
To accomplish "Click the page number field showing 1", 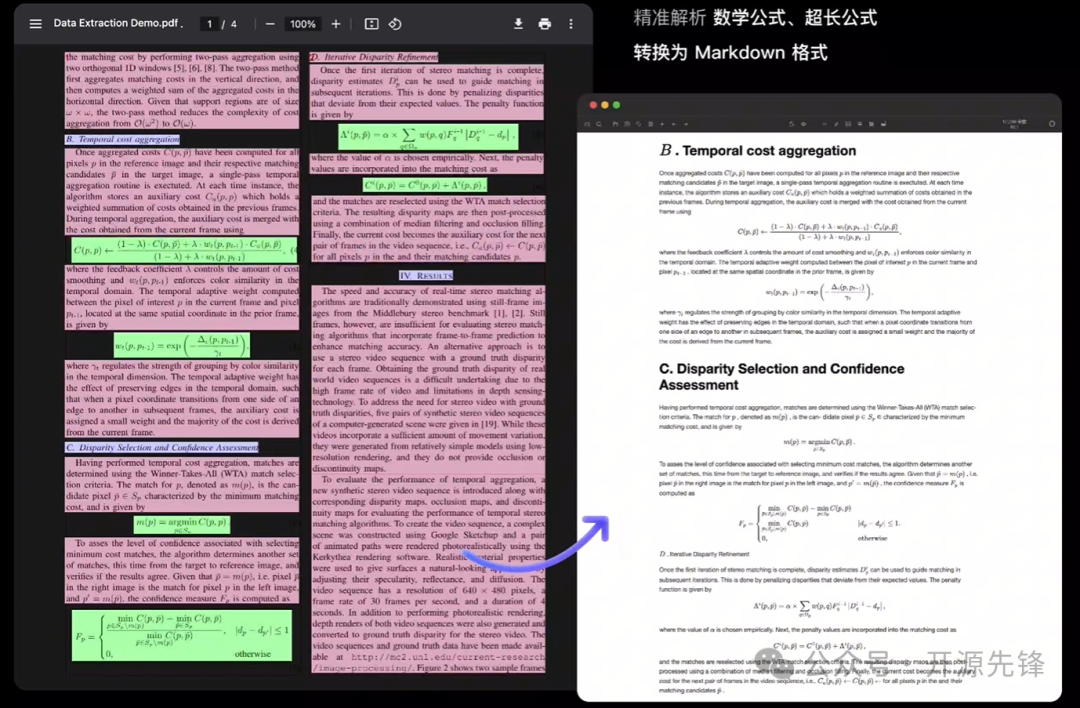I will [209, 24].
